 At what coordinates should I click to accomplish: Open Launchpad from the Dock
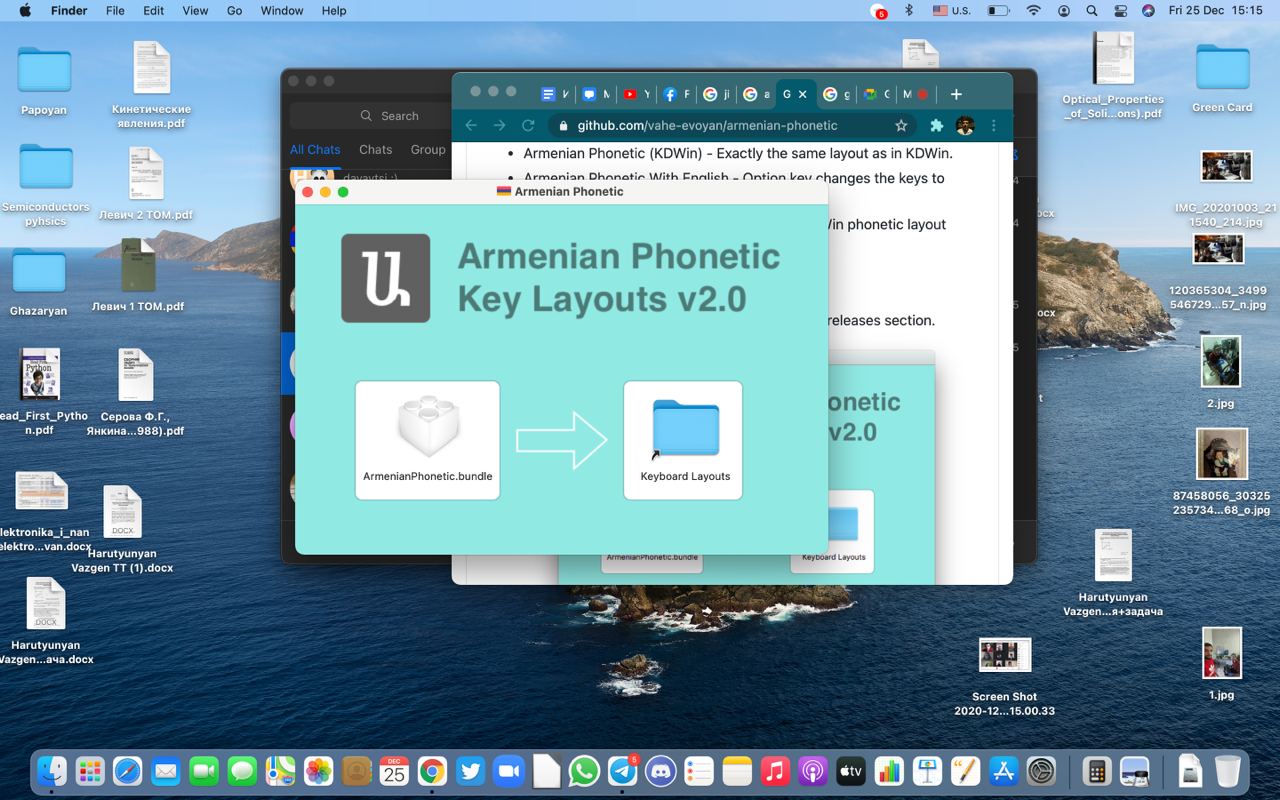click(90, 771)
